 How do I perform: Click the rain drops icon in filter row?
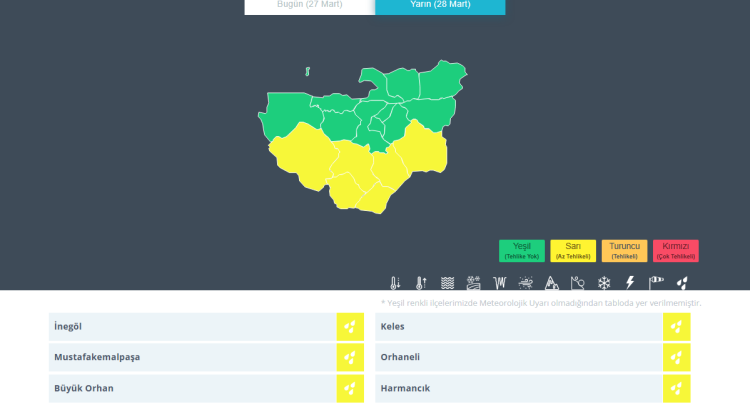(682, 283)
